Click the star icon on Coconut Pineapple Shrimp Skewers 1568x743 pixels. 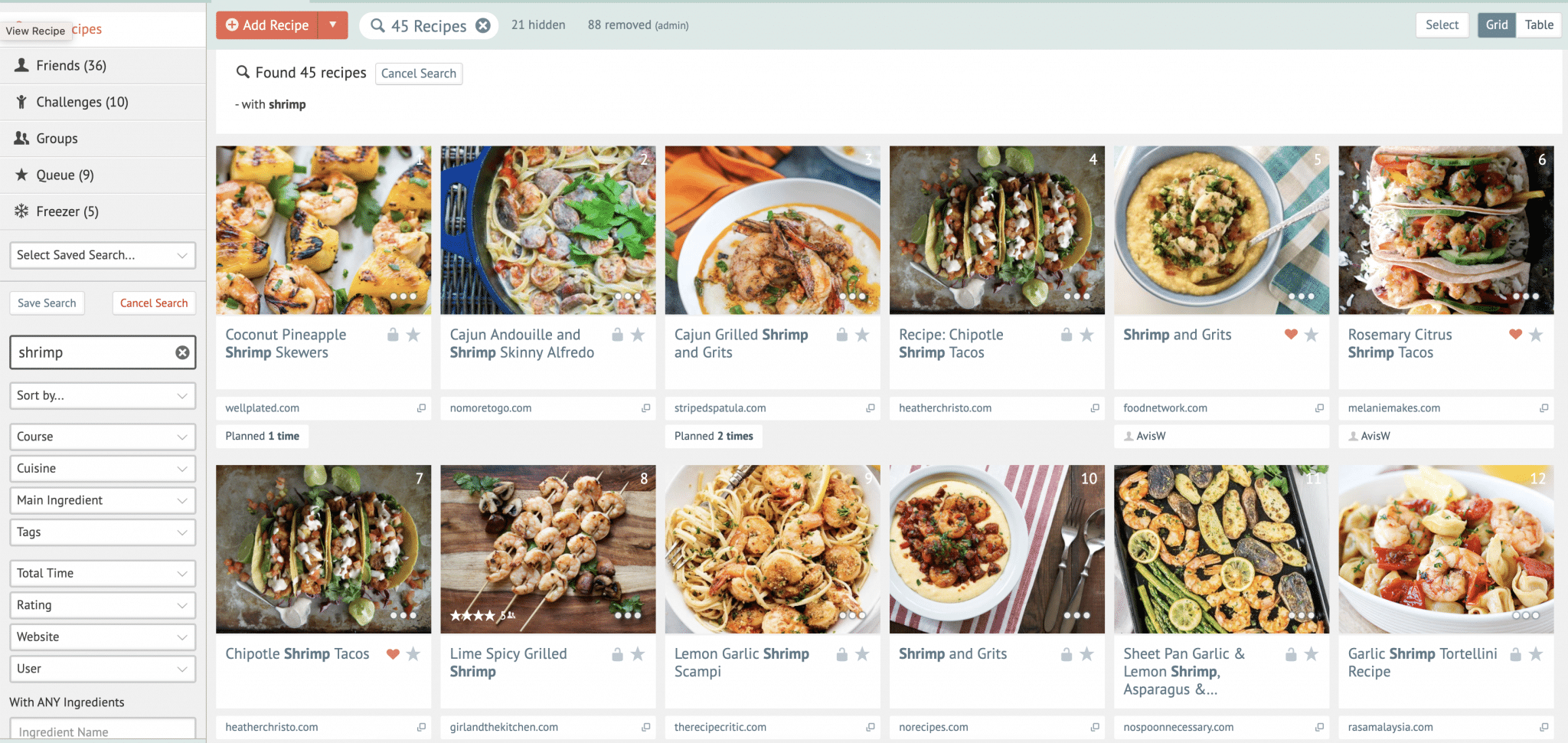click(x=413, y=335)
